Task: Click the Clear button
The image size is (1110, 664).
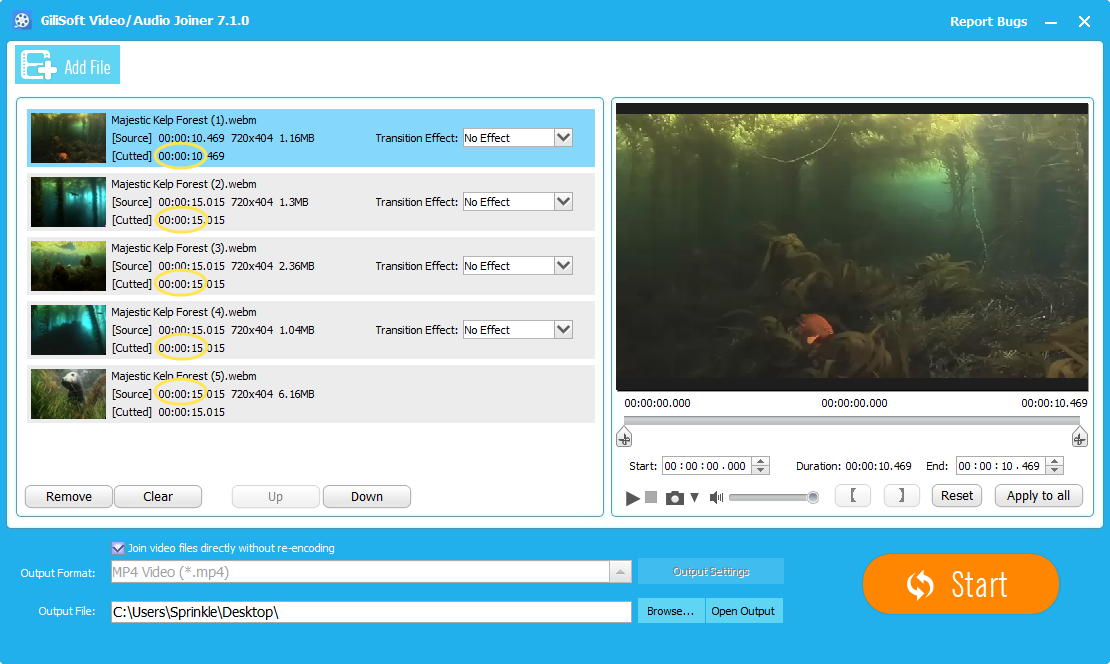Action: tap(158, 496)
